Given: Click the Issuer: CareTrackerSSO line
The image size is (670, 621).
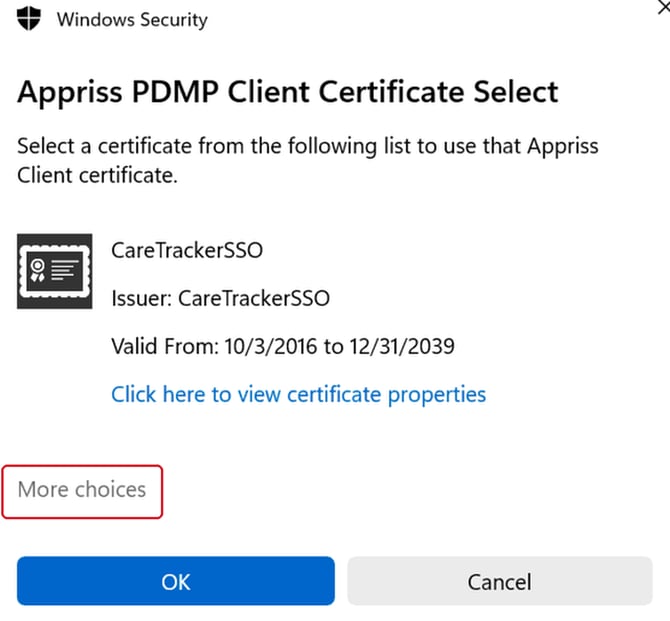Looking at the screenshot, I should pos(220,298).
